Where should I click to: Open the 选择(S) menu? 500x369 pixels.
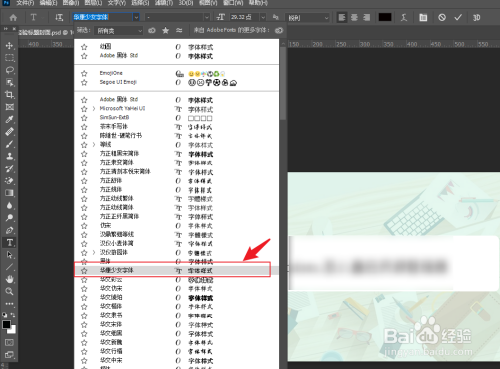point(140,3)
